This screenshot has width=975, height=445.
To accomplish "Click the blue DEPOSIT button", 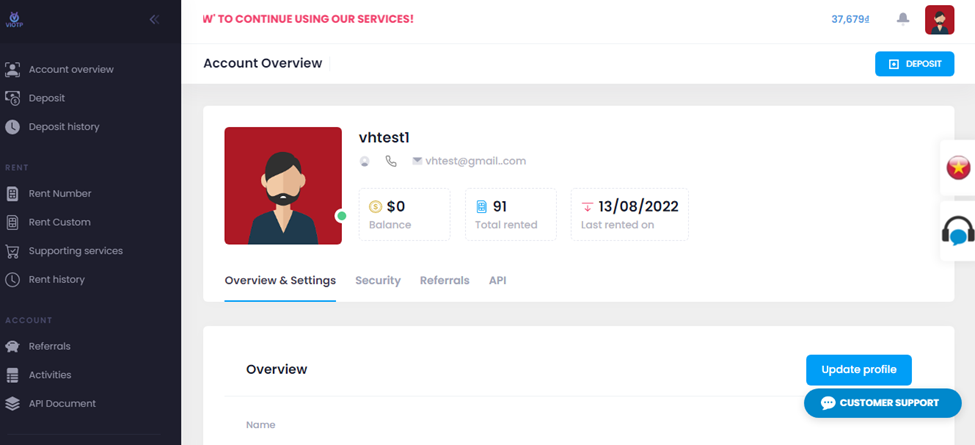I will click(x=915, y=64).
